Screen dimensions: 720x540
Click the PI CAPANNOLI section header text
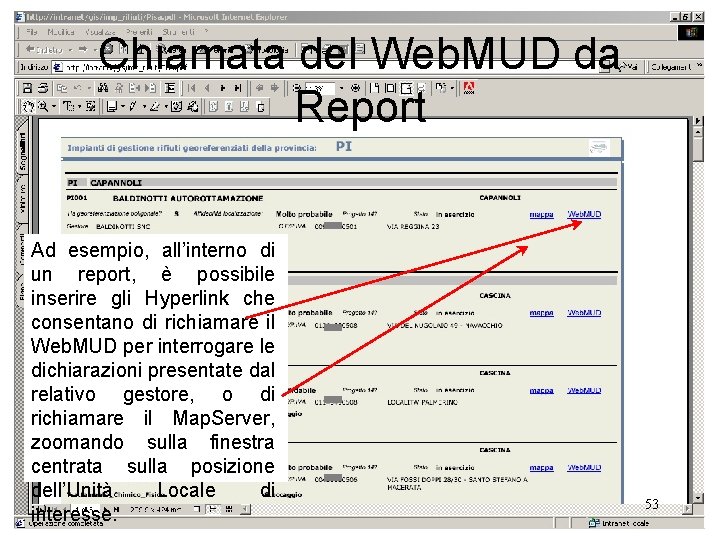105,183
